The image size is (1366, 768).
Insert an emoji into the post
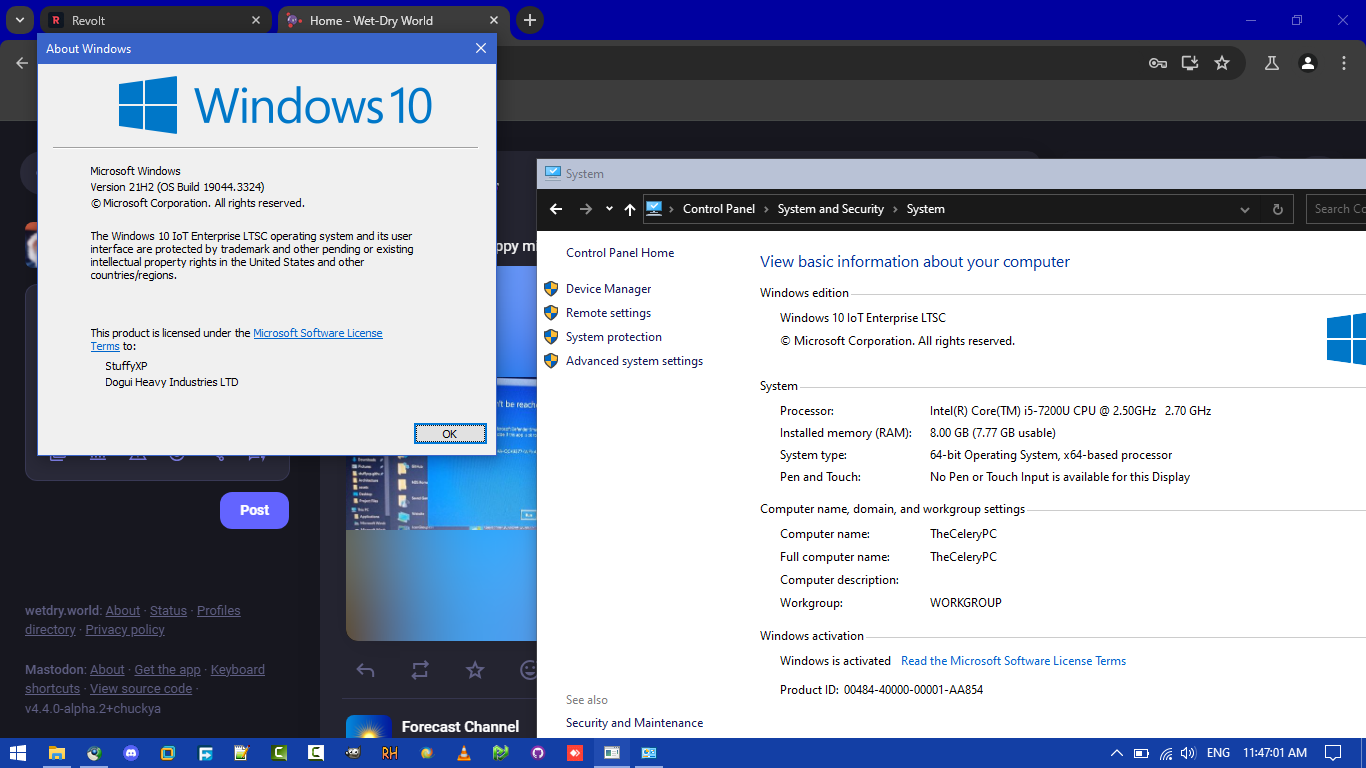[x=176, y=456]
